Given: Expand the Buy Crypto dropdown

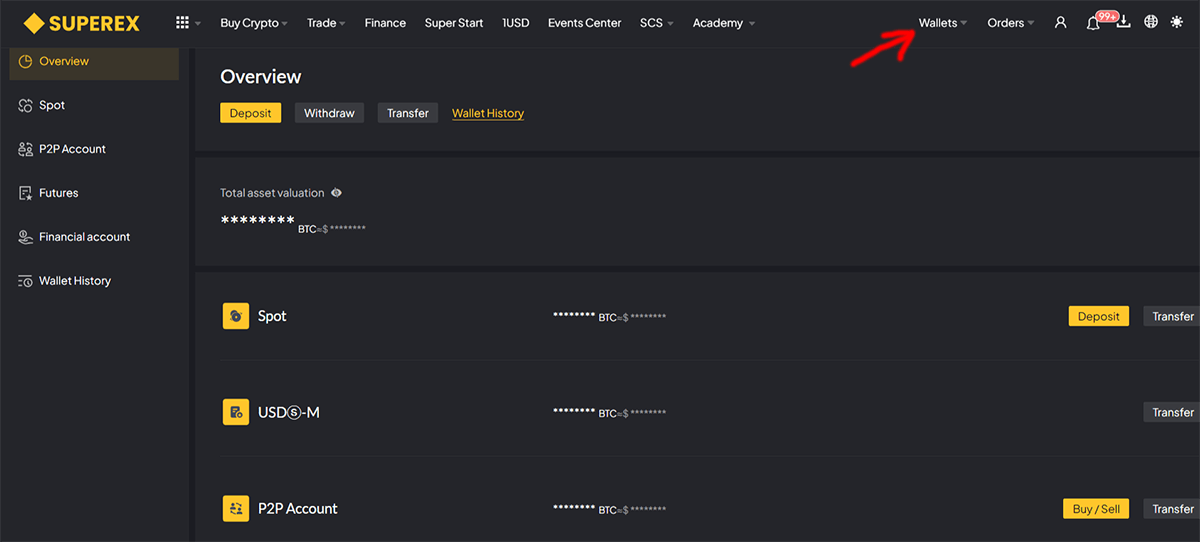Looking at the screenshot, I should [254, 23].
